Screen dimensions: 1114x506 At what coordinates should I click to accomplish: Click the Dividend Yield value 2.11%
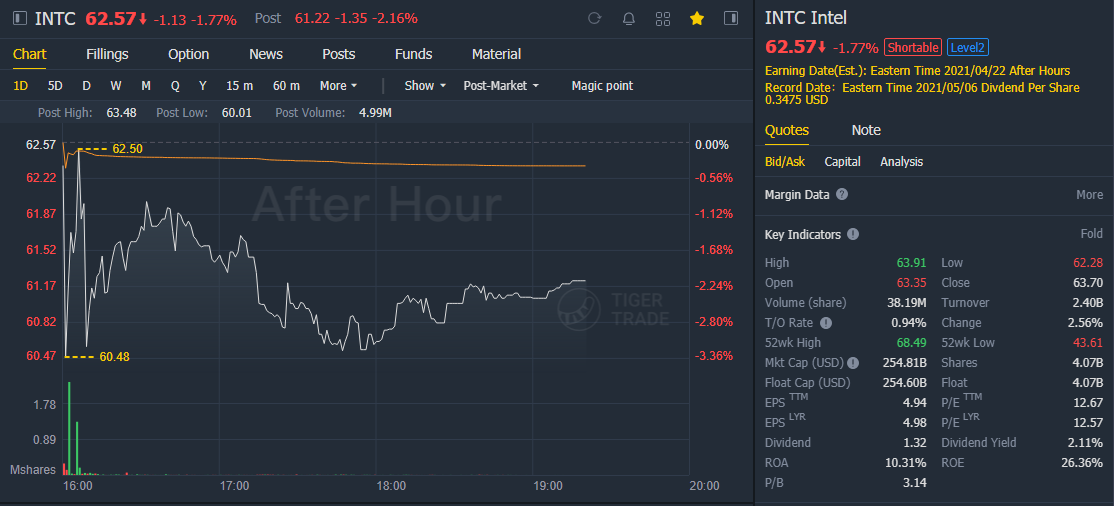tap(1086, 443)
